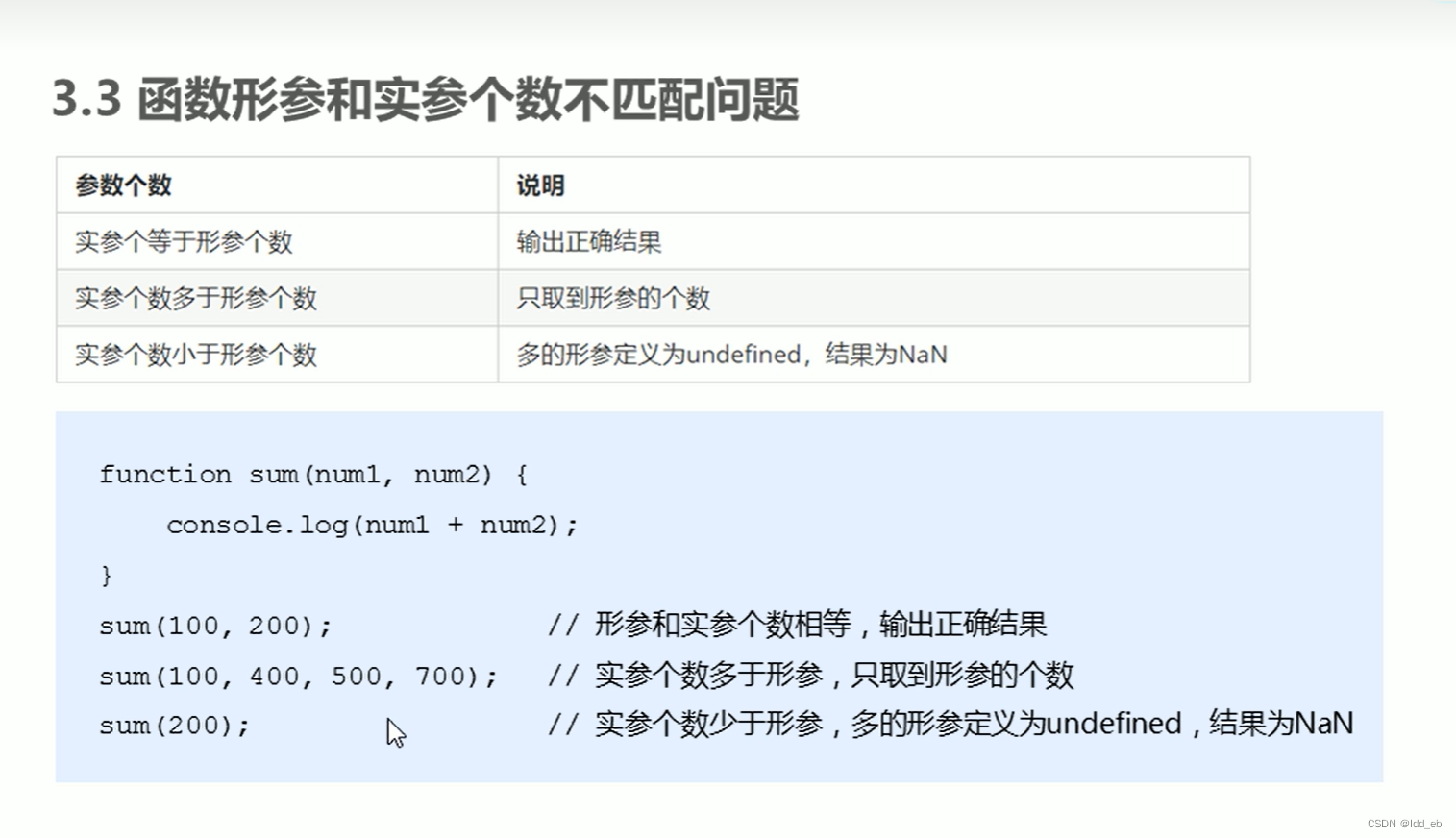Select the table header cell 参数个数
Viewport: 1456px width, 838px height.
click(123, 185)
